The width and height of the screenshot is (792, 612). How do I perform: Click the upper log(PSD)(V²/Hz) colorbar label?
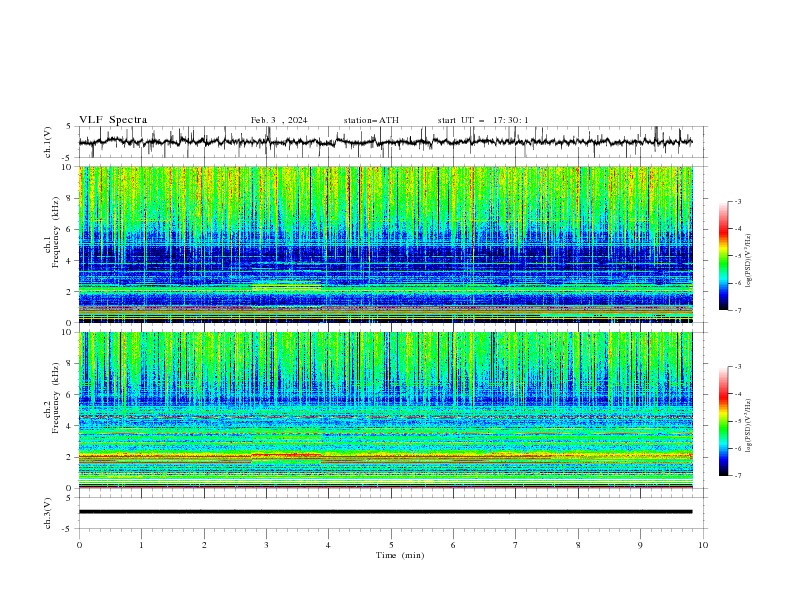point(749,261)
